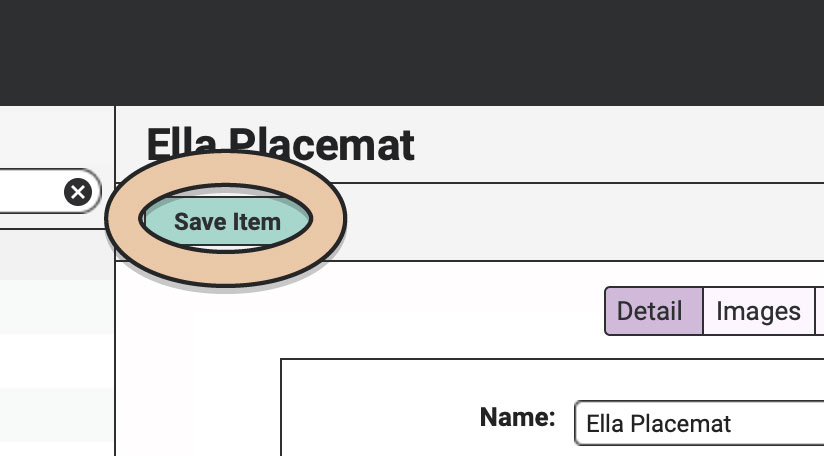Open the partially visible tab after Images
Viewport: 824px width, 456px height.
click(x=819, y=311)
